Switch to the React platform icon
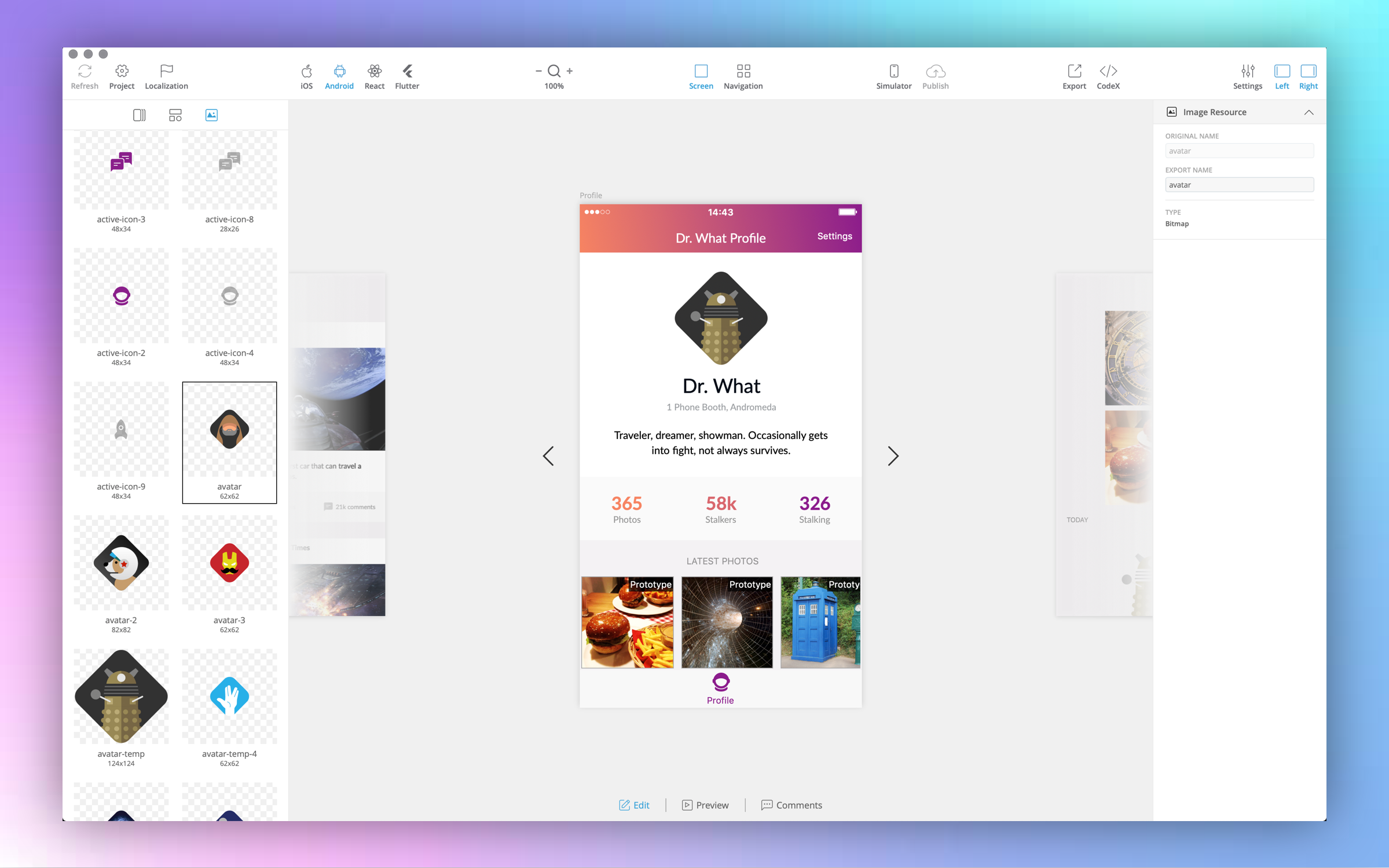This screenshot has height=868, width=1389. (x=374, y=71)
